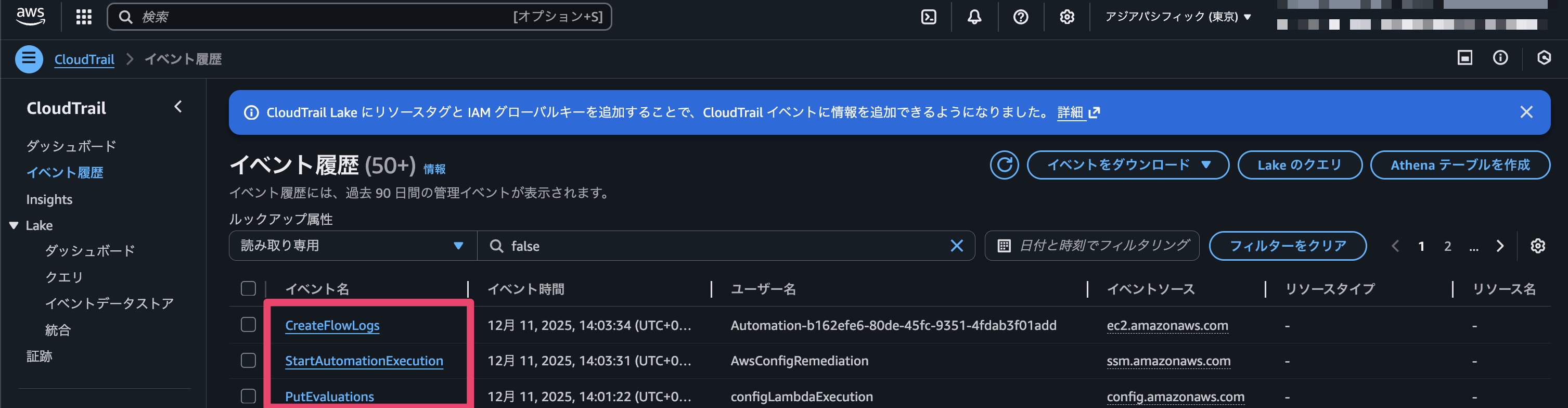The width and height of the screenshot is (1568, 408).
Task: Open the banner's details link
Action: (1078, 112)
